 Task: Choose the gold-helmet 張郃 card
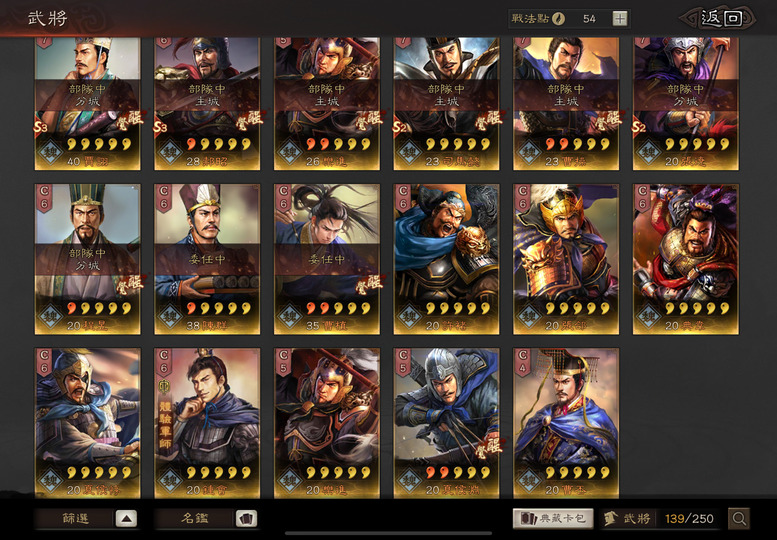click(x=566, y=259)
